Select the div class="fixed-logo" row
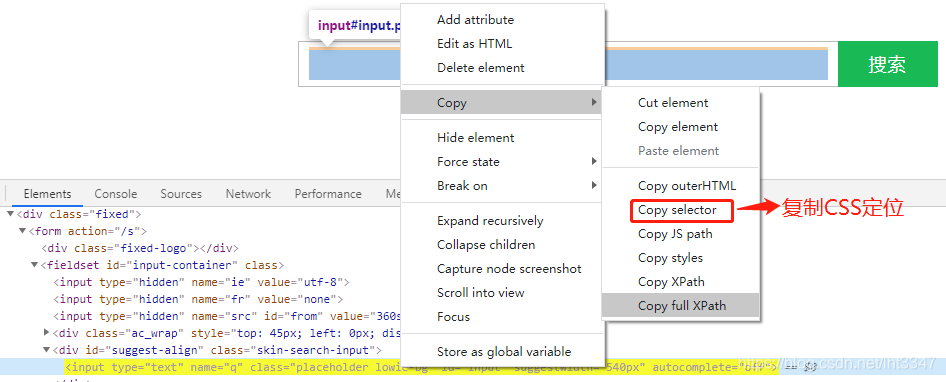The image size is (946, 382). click(140, 248)
